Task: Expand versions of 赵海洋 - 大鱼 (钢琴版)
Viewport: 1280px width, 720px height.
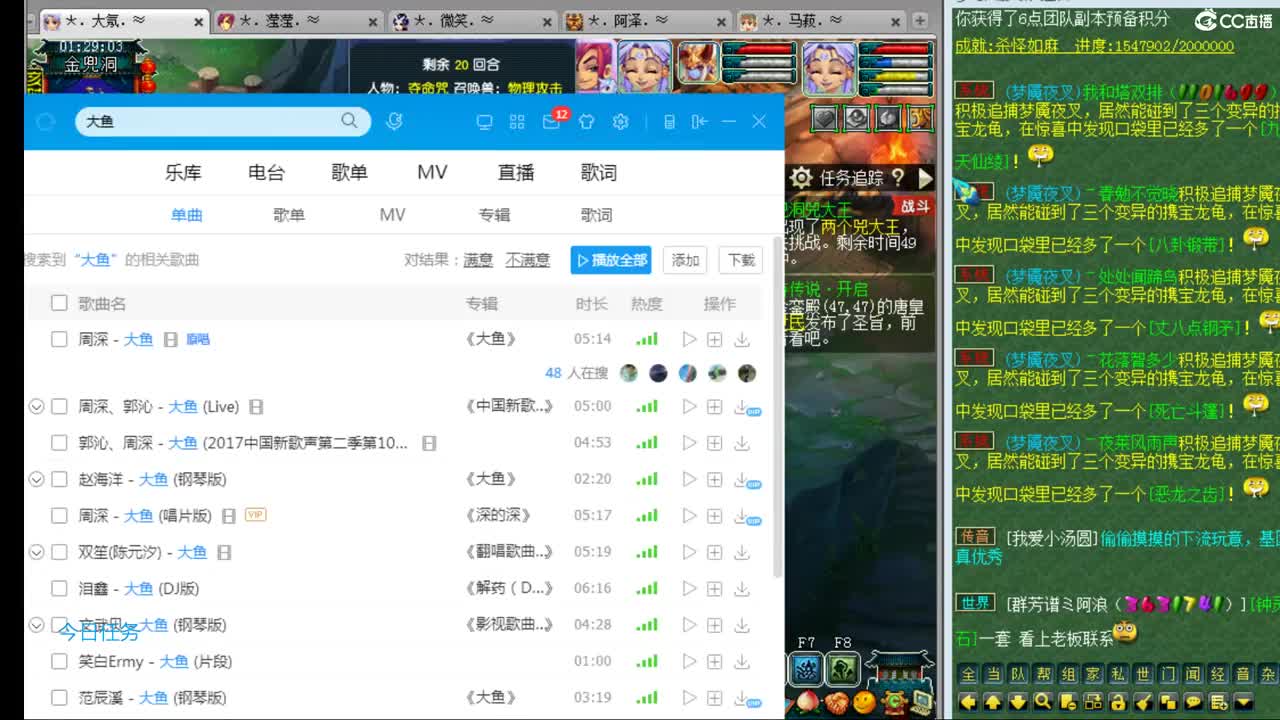Action: (36, 480)
